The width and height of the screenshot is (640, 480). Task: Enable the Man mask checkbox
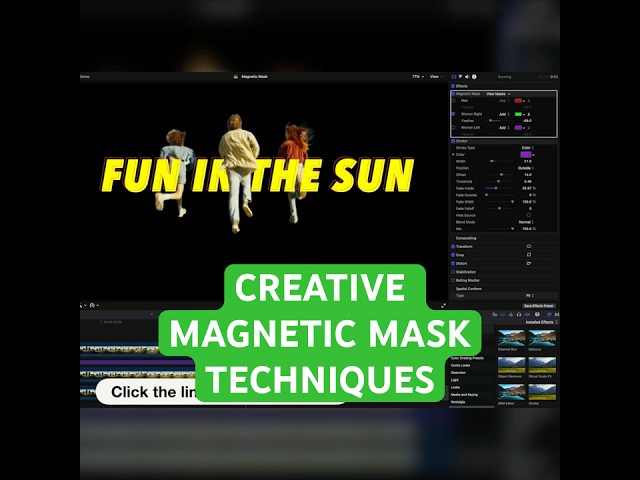point(453,100)
